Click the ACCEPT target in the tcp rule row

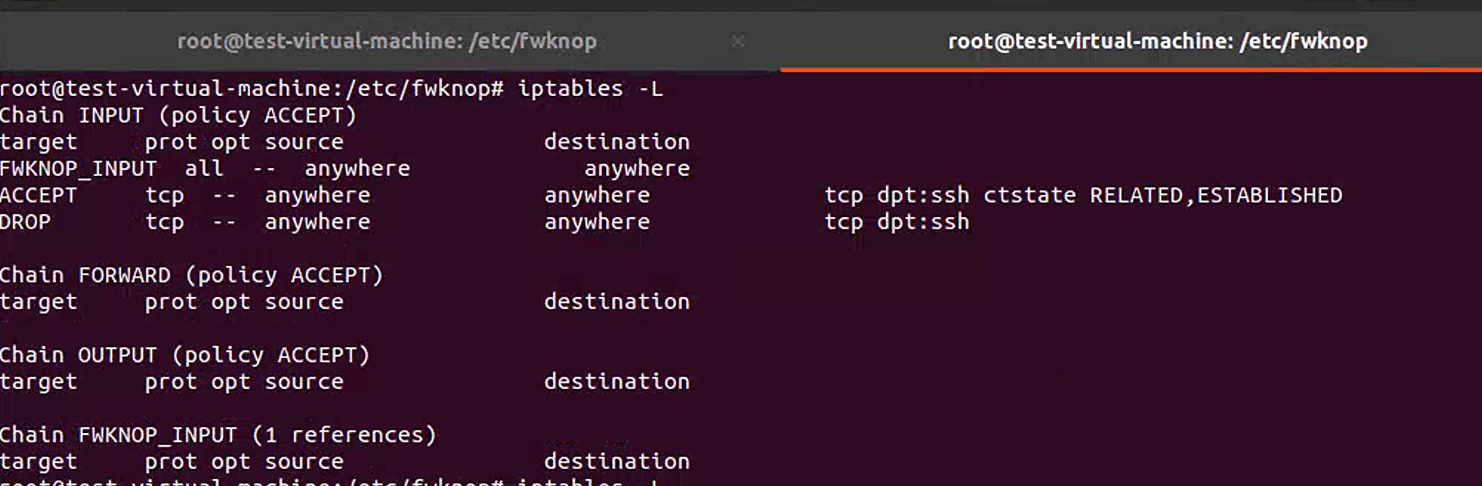(x=38, y=195)
